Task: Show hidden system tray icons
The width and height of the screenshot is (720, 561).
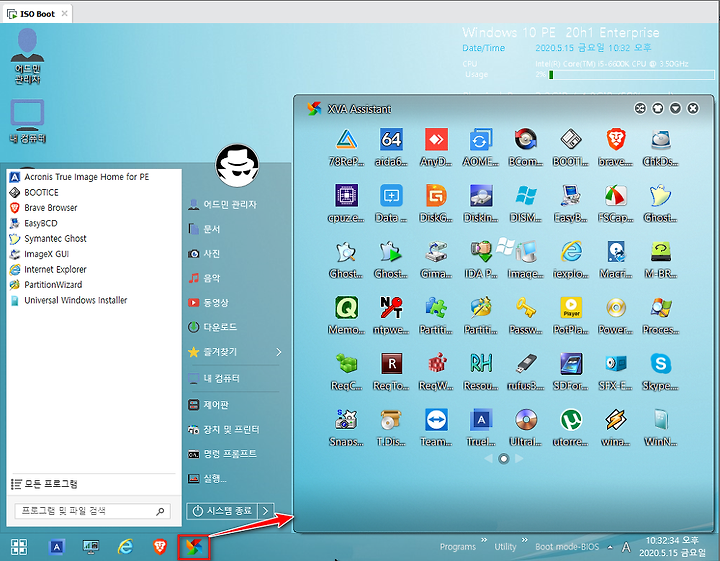Action: point(610,547)
